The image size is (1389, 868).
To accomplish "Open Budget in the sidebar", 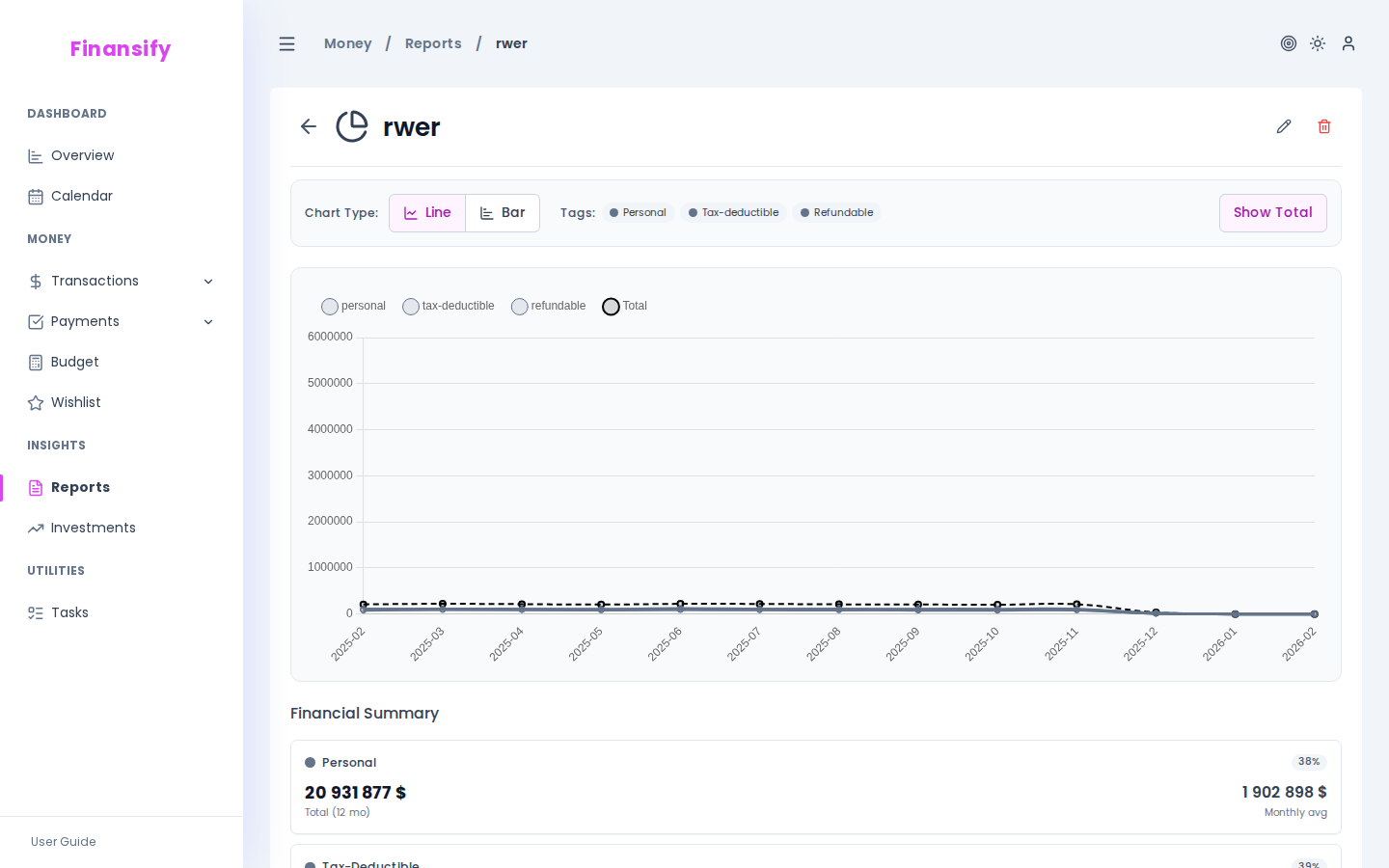I will coord(74,363).
